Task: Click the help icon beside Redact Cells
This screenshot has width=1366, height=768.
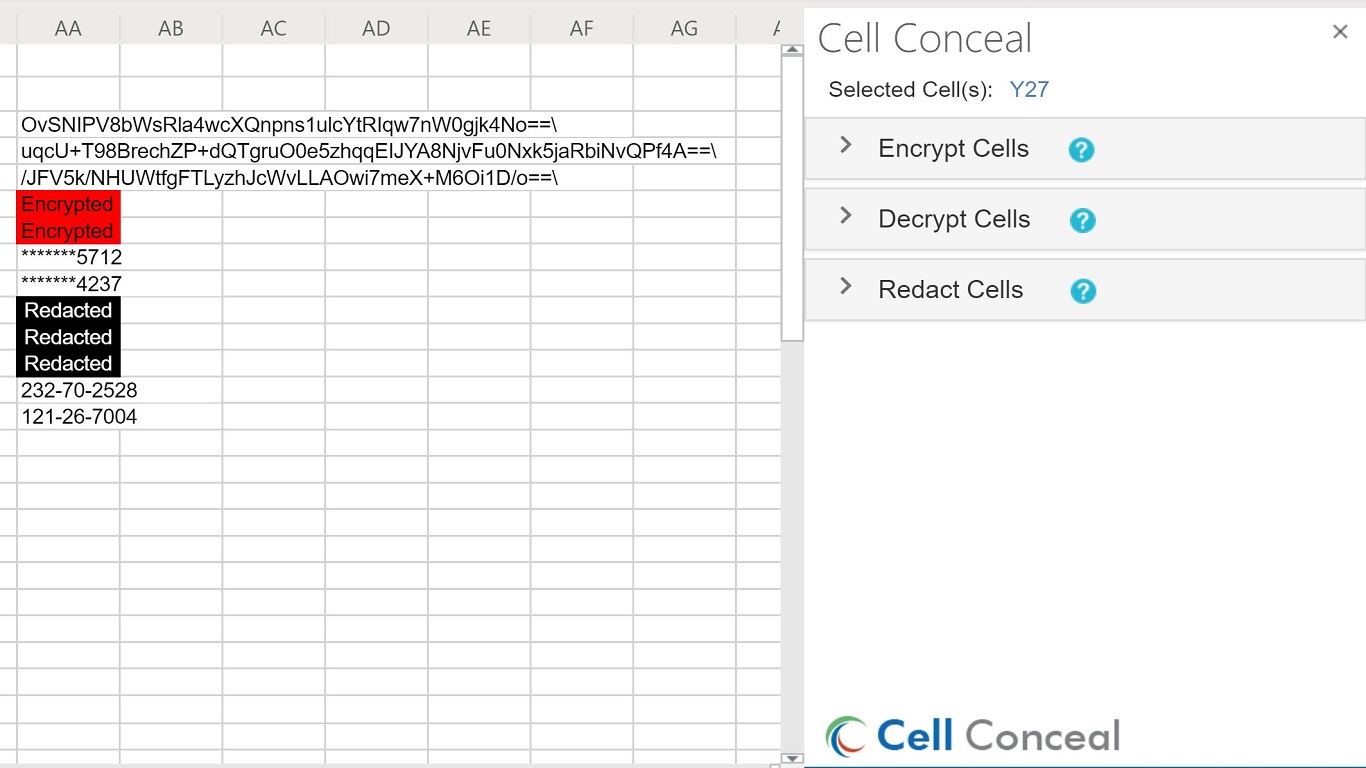Action: click(x=1082, y=291)
